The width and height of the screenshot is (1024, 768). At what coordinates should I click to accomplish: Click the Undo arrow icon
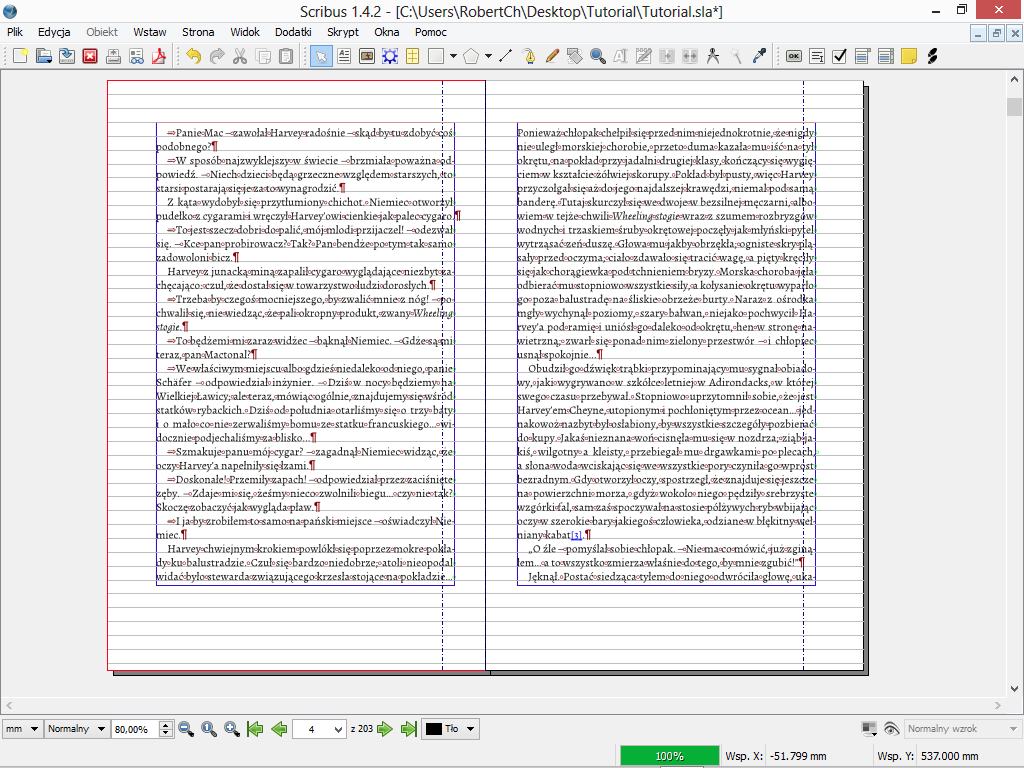coord(193,56)
